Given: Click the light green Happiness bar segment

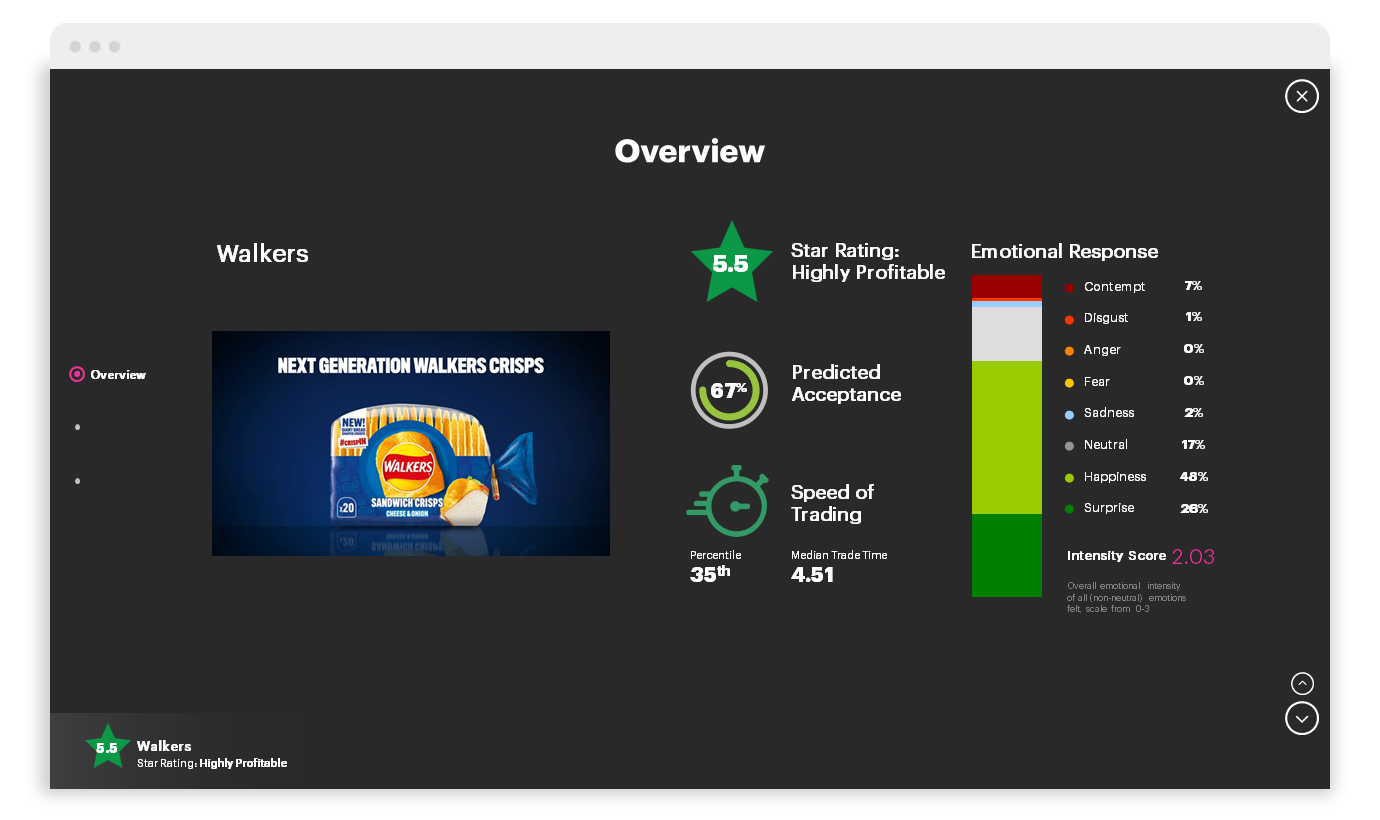Looking at the screenshot, I should [x=1007, y=437].
